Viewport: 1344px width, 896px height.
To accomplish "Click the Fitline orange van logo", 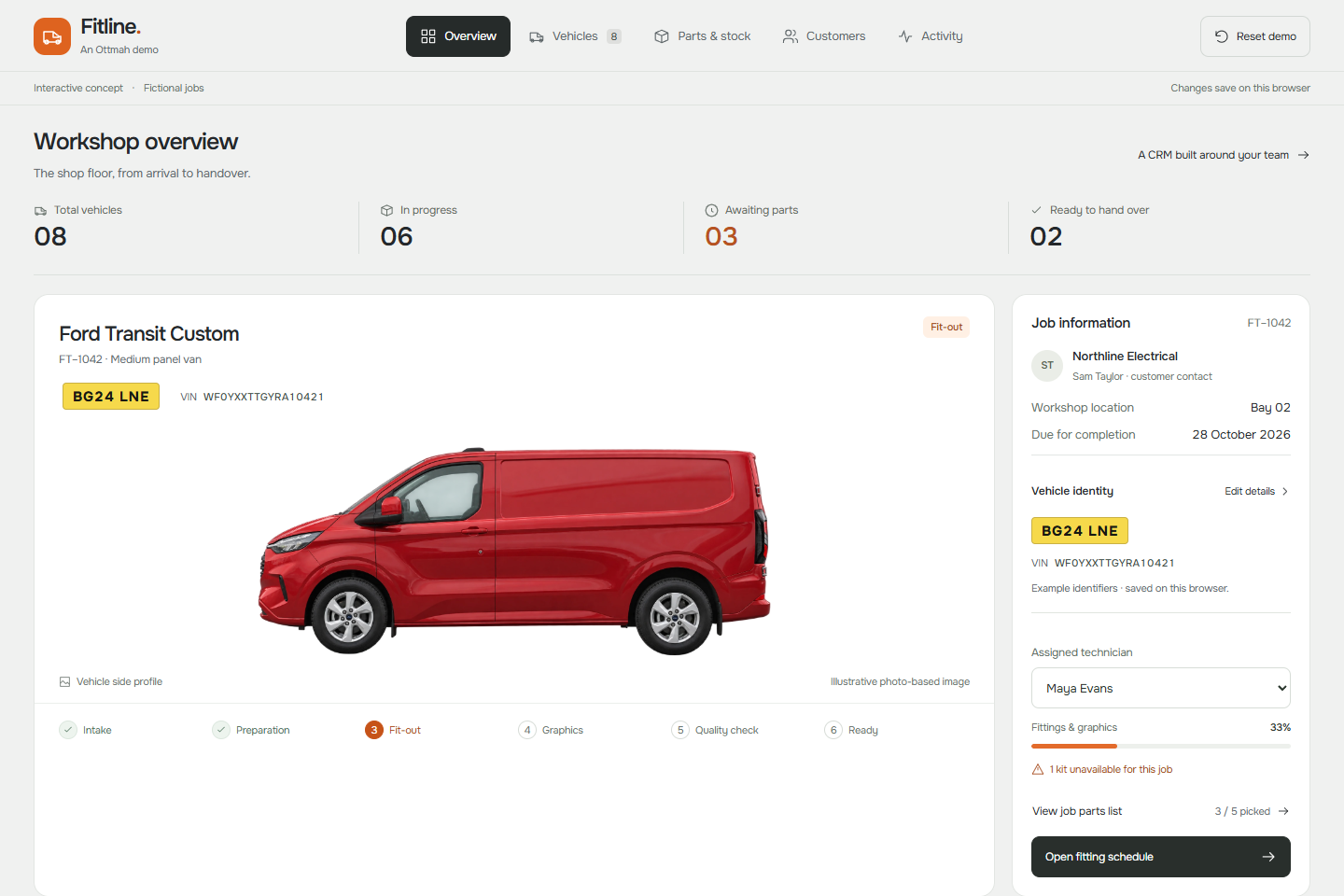I will [52, 36].
